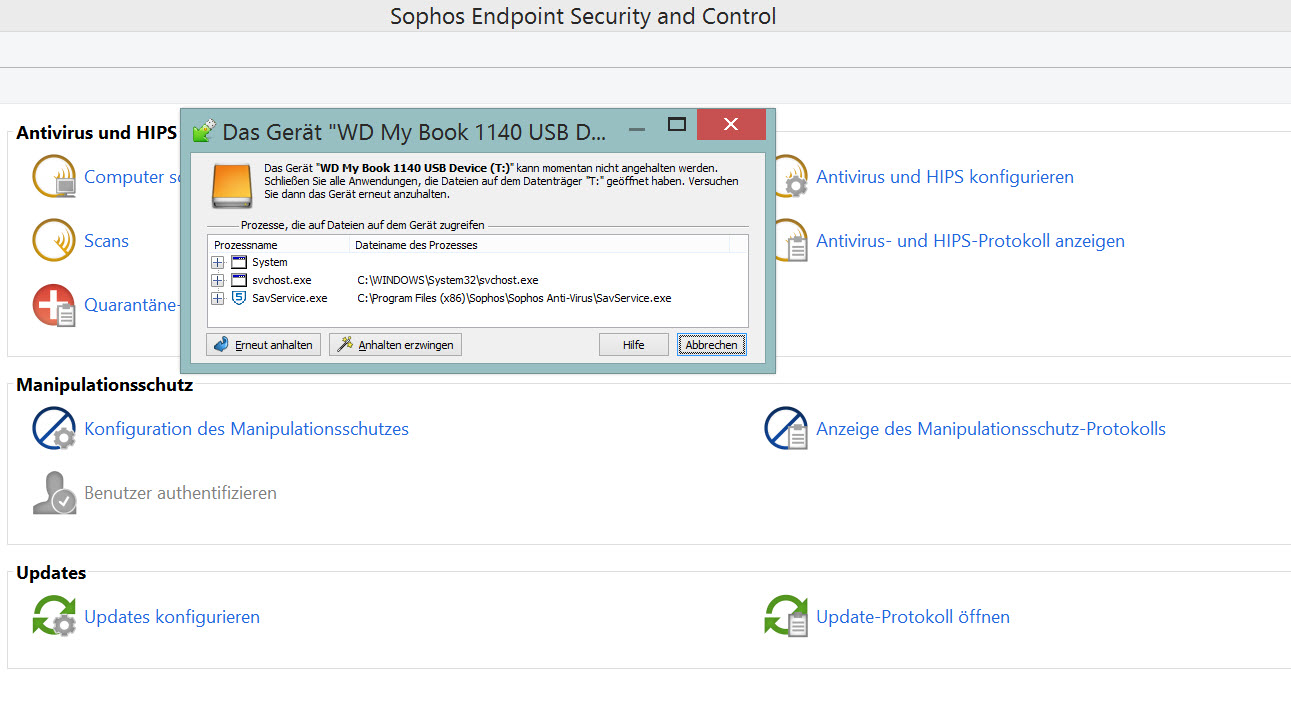Open the Quarantäne link
This screenshot has height=715, width=1291.
(x=131, y=305)
